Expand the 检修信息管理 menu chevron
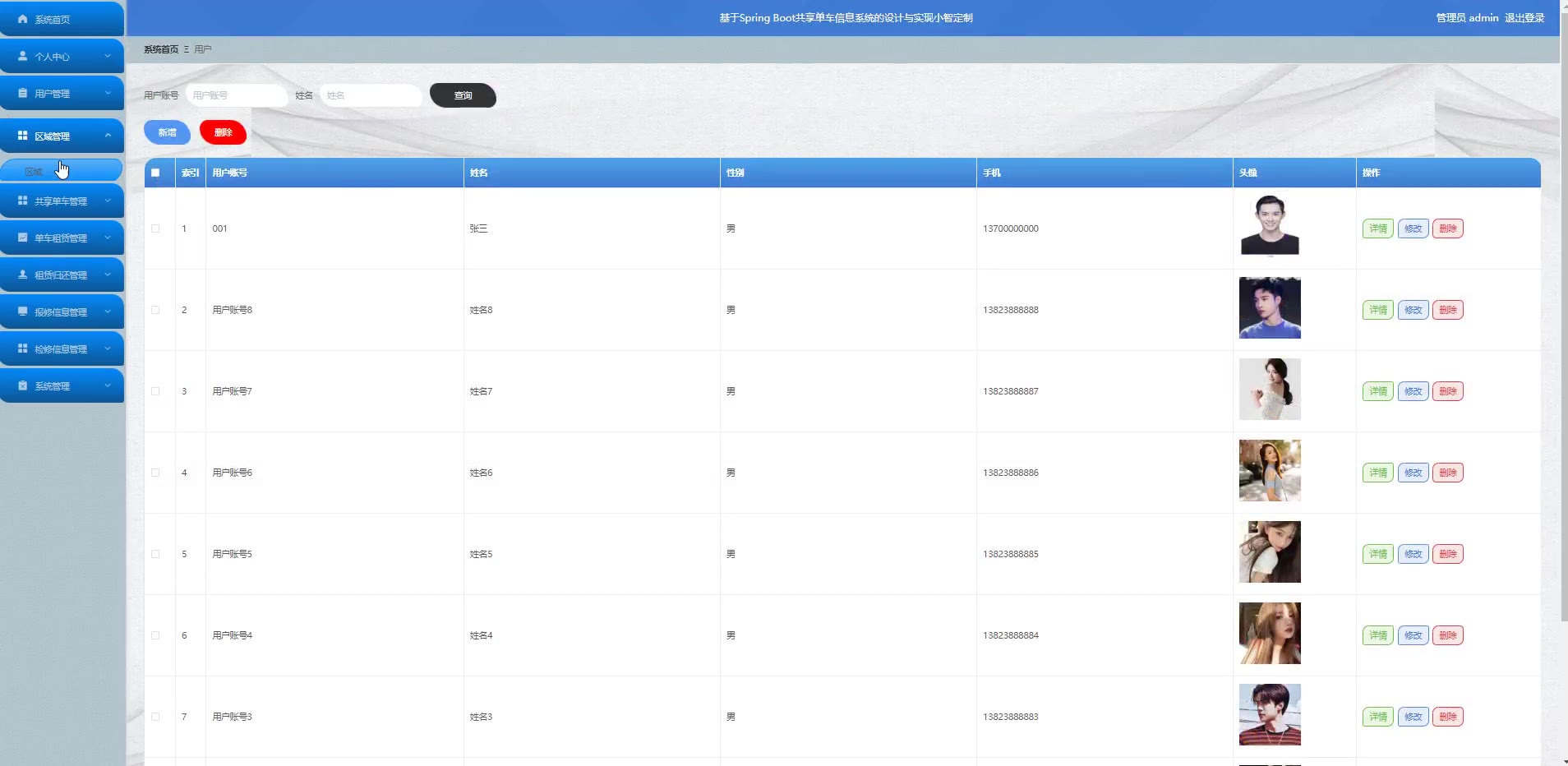1568x766 pixels. click(108, 348)
